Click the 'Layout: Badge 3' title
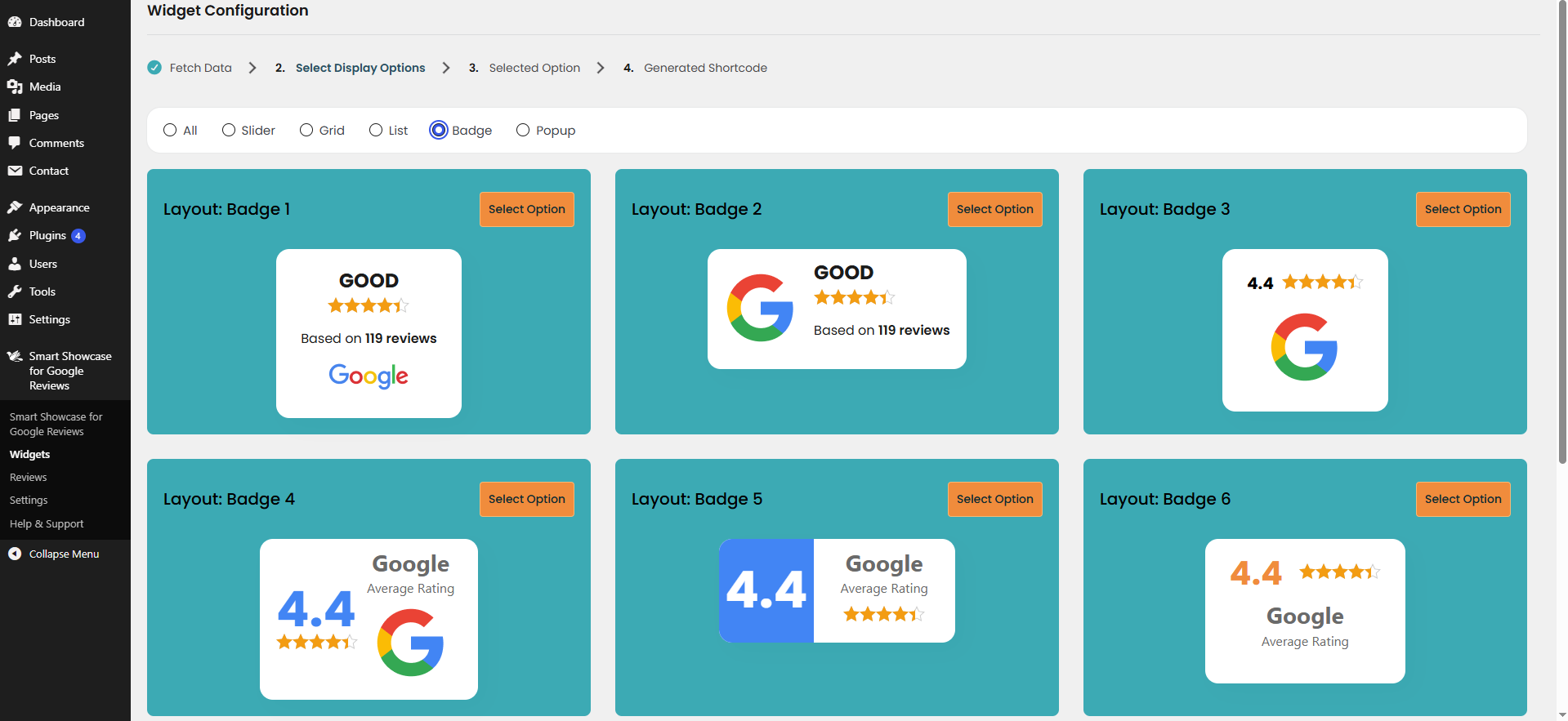The image size is (1568, 721). [x=1164, y=209]
